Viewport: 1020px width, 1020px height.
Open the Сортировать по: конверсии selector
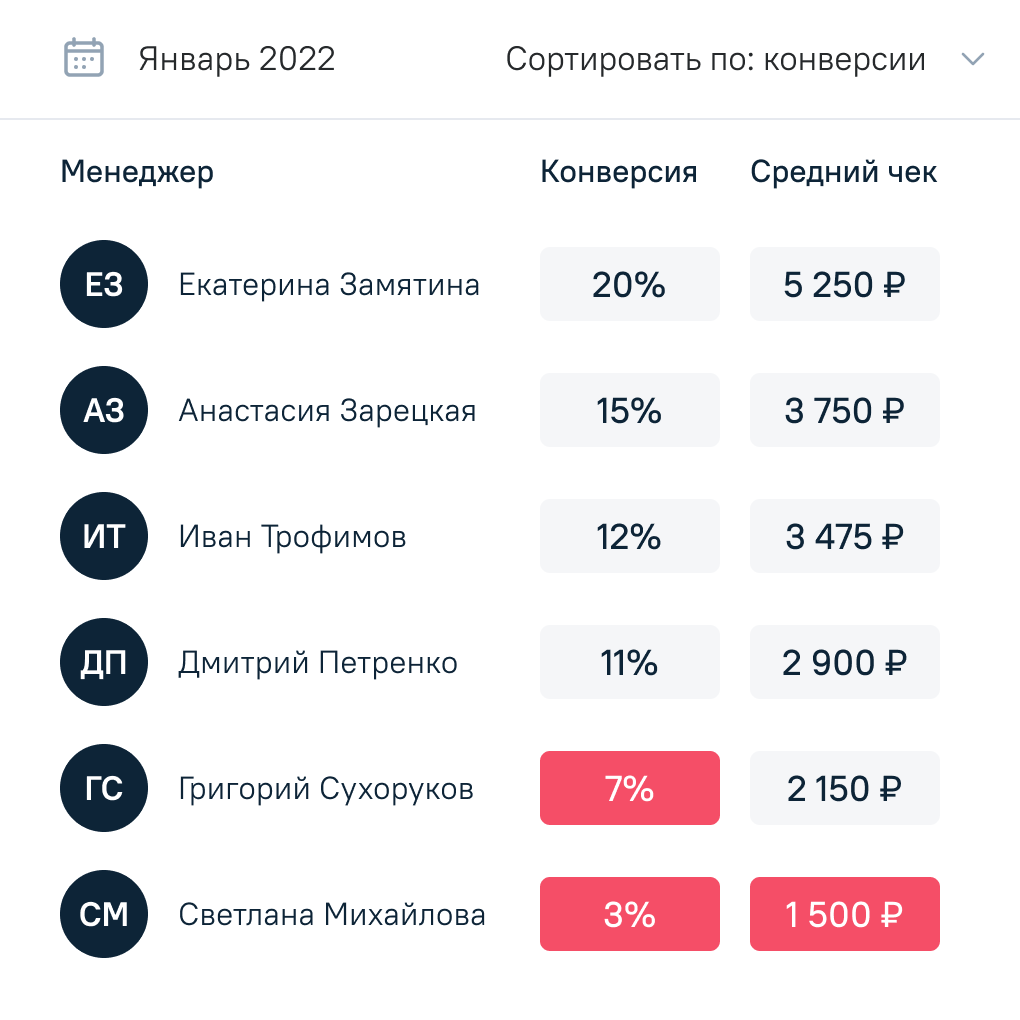click(716, 59)
